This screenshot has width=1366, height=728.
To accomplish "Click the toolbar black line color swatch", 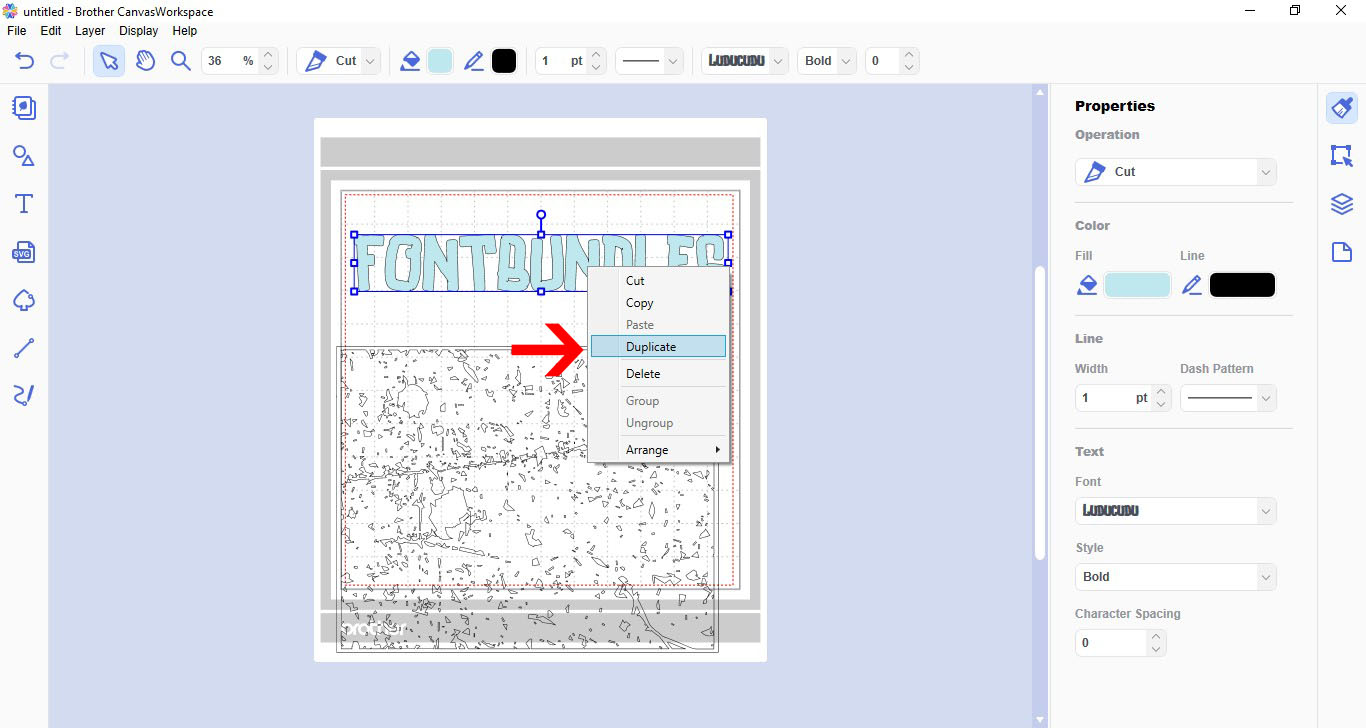I will 504,61.
